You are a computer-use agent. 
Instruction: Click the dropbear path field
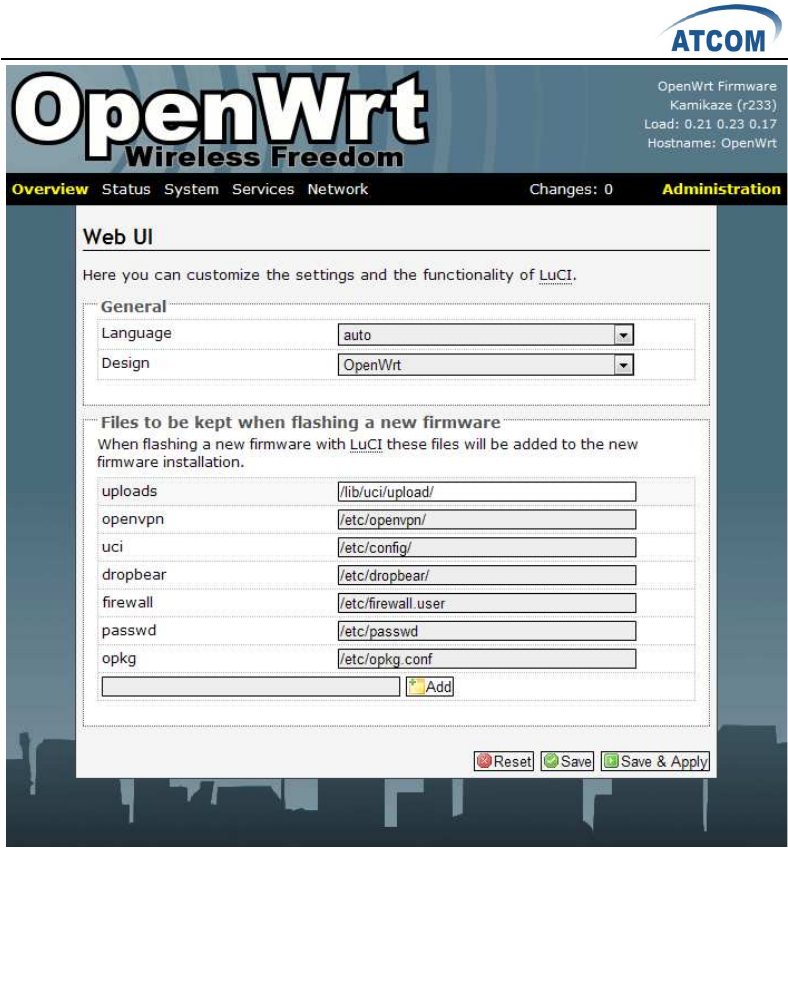(487, 575)
